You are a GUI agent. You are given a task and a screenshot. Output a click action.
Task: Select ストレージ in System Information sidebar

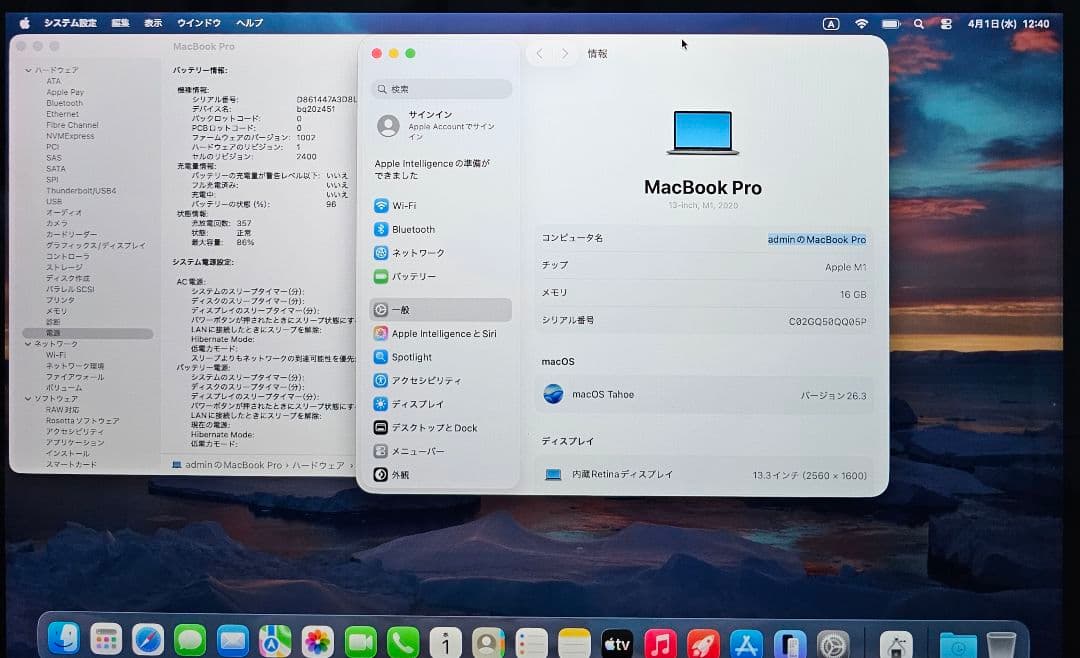click(64, 267)
